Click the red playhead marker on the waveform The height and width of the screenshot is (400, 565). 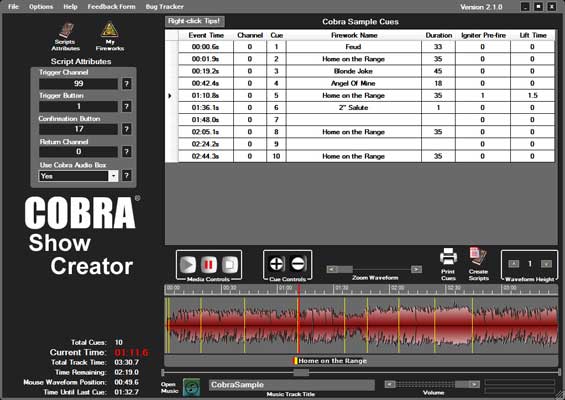298,319
